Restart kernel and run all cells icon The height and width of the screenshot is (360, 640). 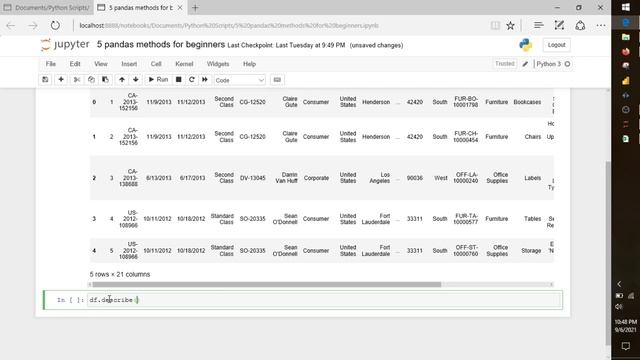point(205,80)
